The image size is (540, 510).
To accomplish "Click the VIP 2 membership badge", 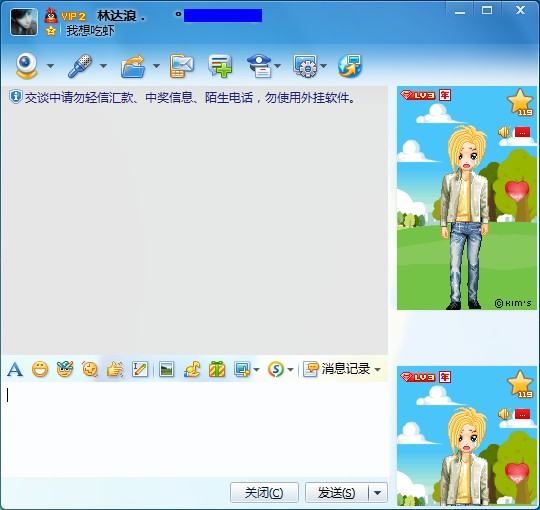I will [73, 16].
